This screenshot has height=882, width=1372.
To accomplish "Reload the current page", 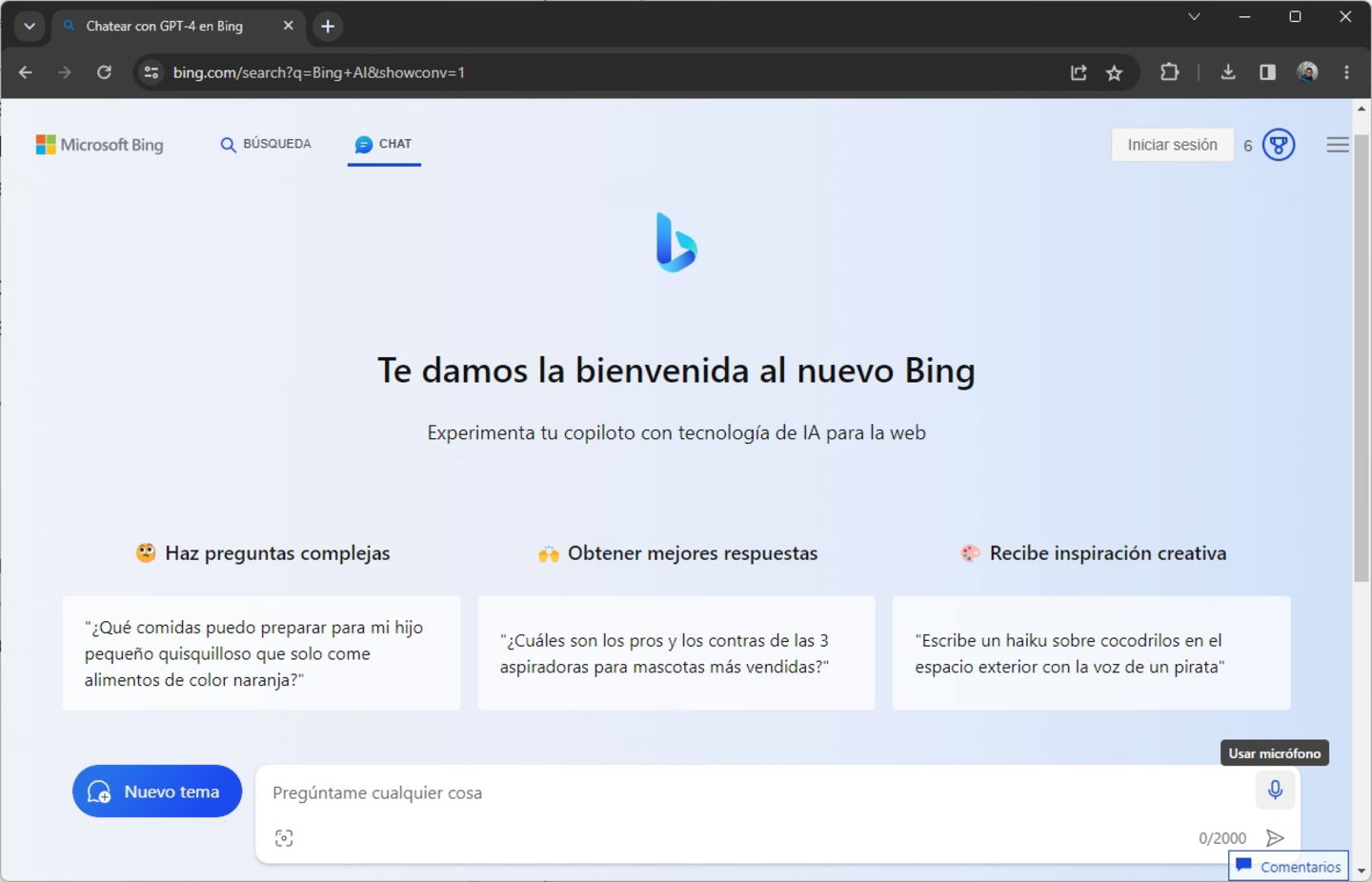I will pyautogui.click(x=104, y=72).
